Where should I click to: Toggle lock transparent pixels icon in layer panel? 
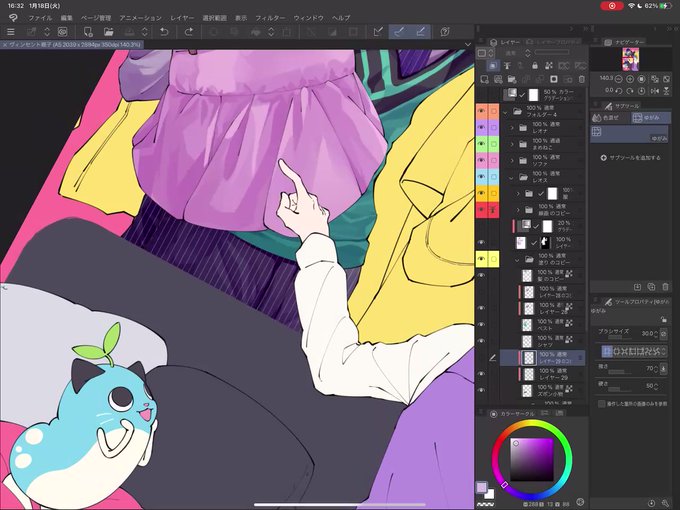pos(549,65)
